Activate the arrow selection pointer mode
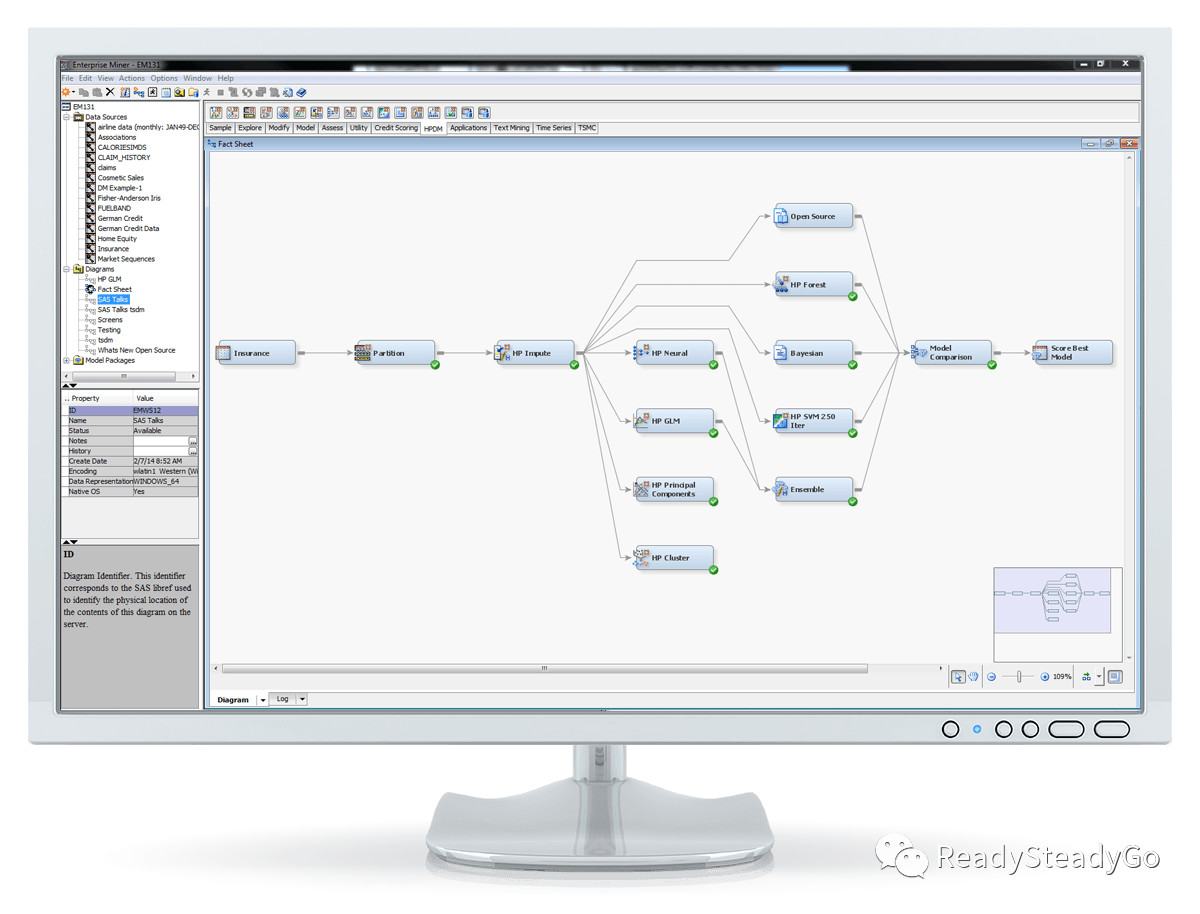Image resolution: width=1200 pixels, height=914 pixels. click(958, 677)
